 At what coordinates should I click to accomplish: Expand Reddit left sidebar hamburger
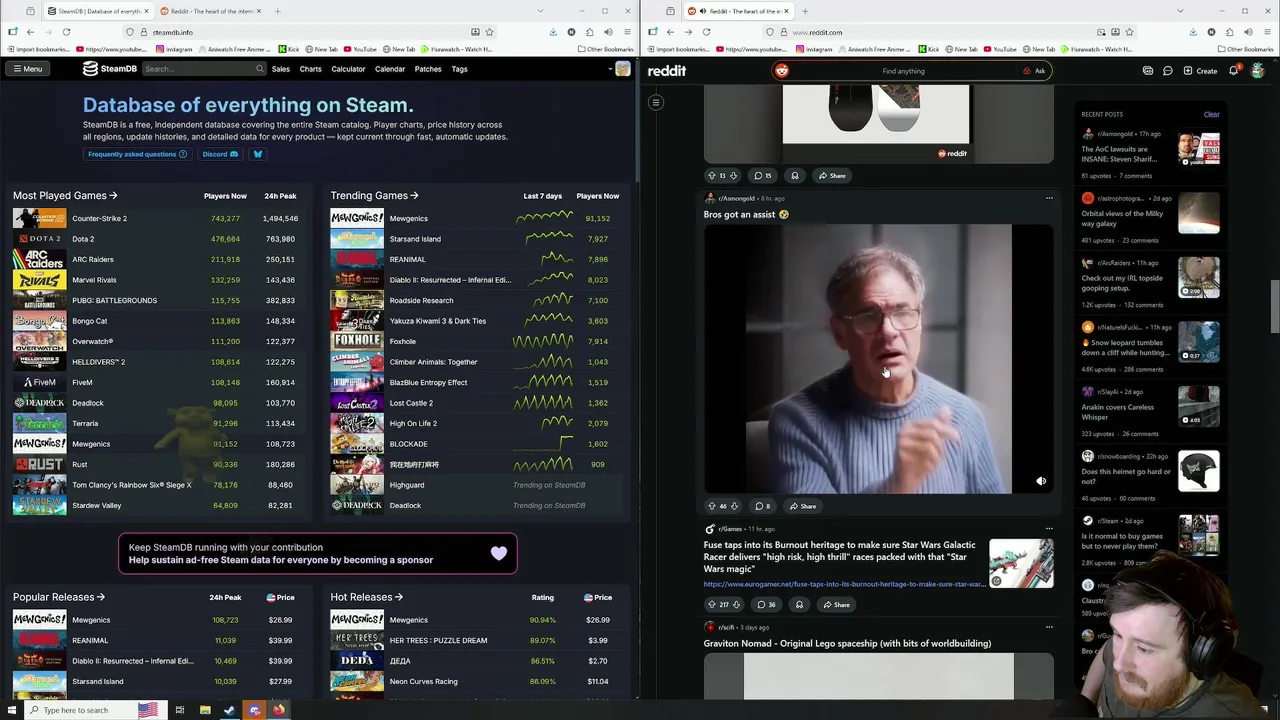click(656, 102)
